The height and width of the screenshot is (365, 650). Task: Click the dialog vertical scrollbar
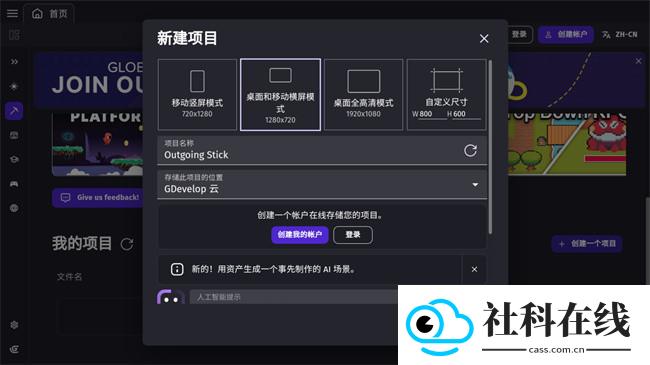pos(490,147)
